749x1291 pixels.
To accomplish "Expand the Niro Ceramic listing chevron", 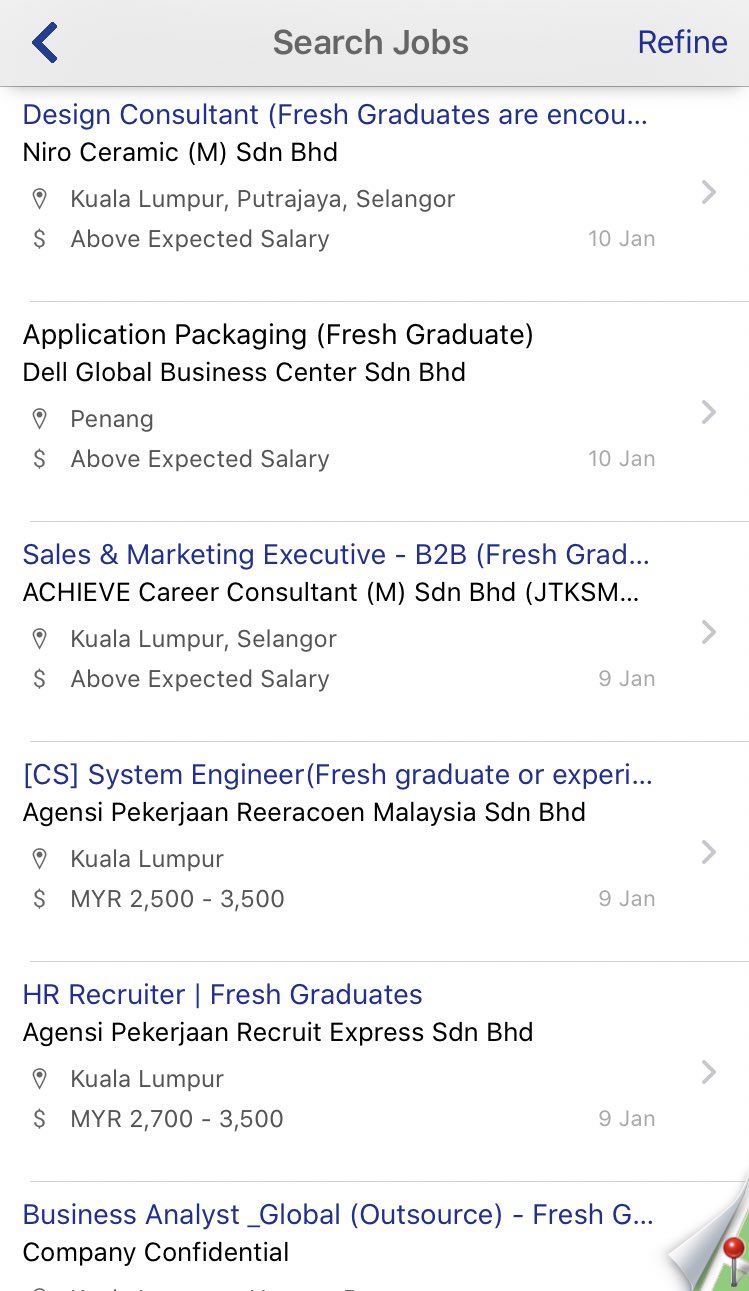I will point(709,192).
